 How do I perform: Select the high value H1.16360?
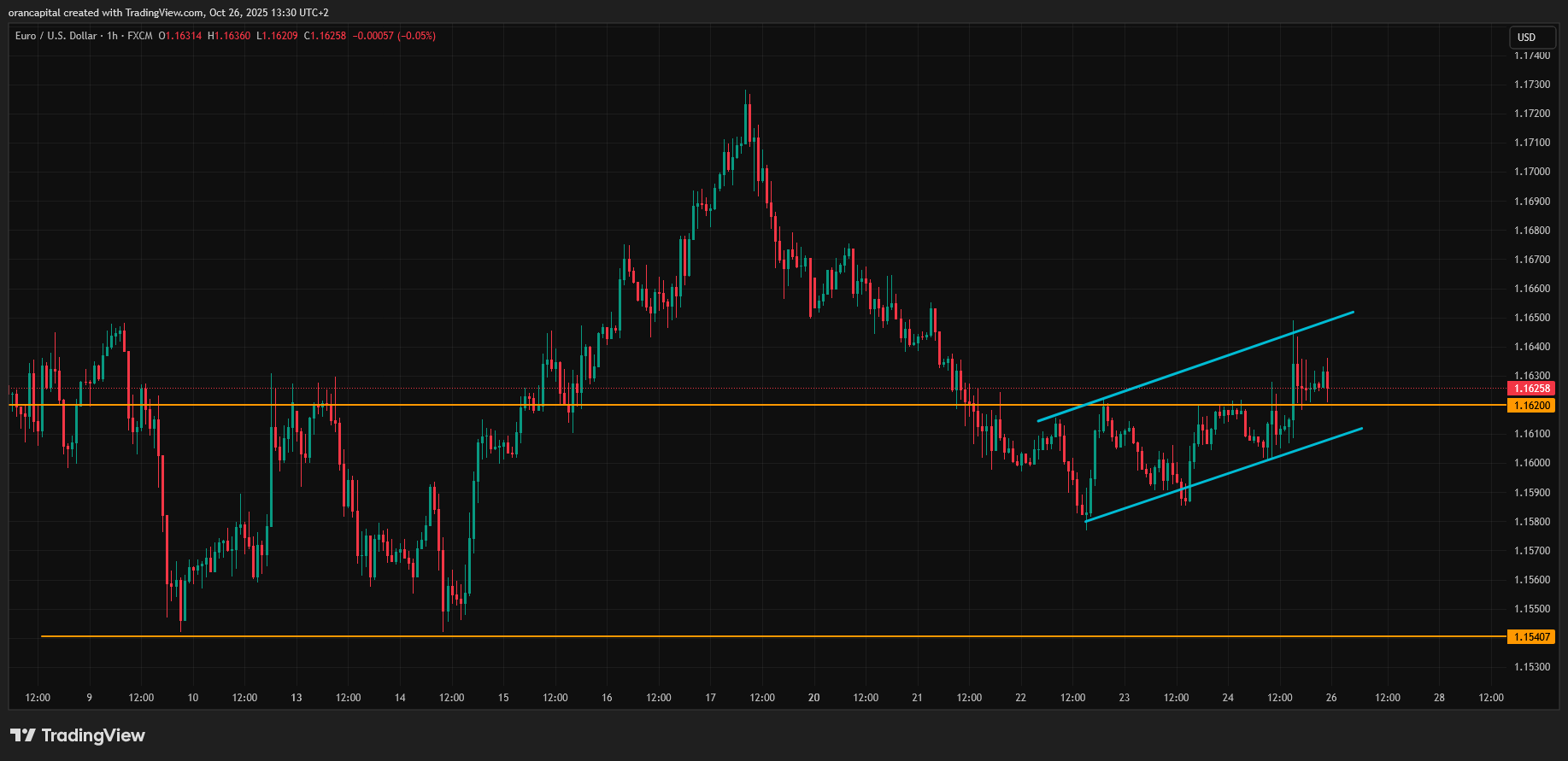click(x=229, y=36)
